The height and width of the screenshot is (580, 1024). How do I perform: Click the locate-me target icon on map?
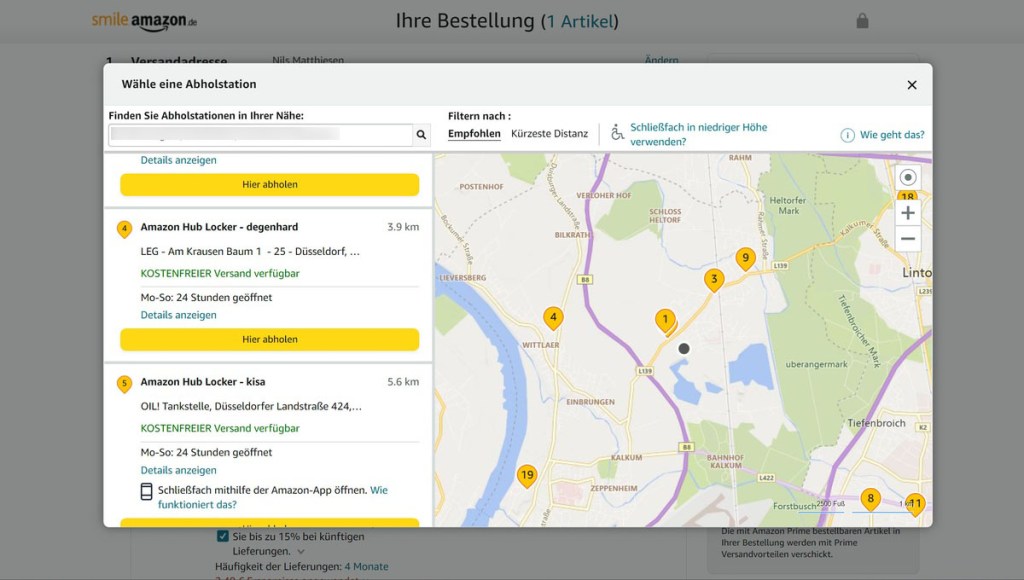click(x=908, y=177)
